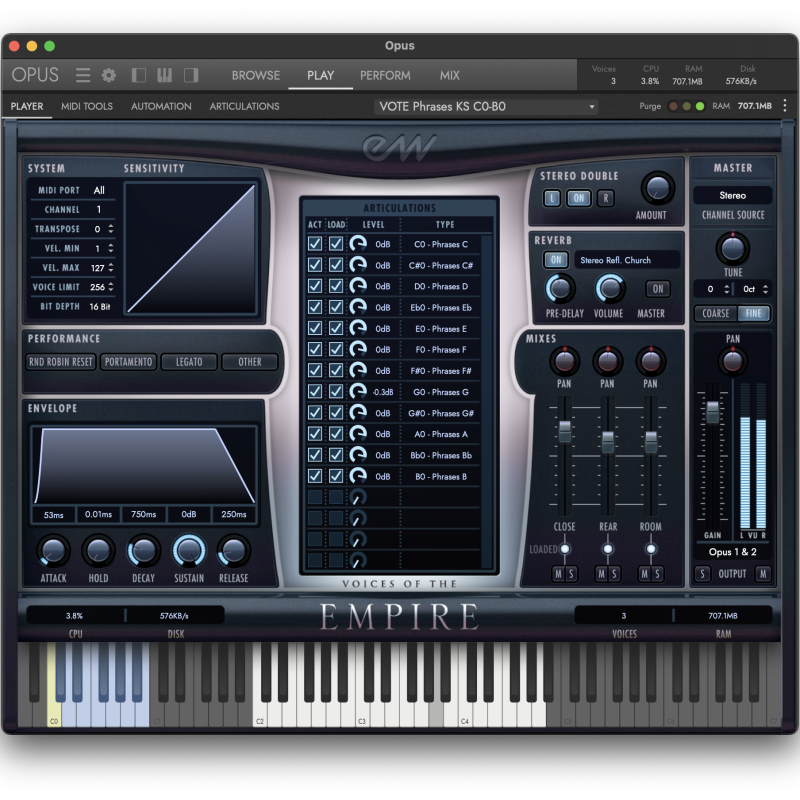800x800 pixels.
Task: Open the Opus hamburger menu
Action: (83, 76)
